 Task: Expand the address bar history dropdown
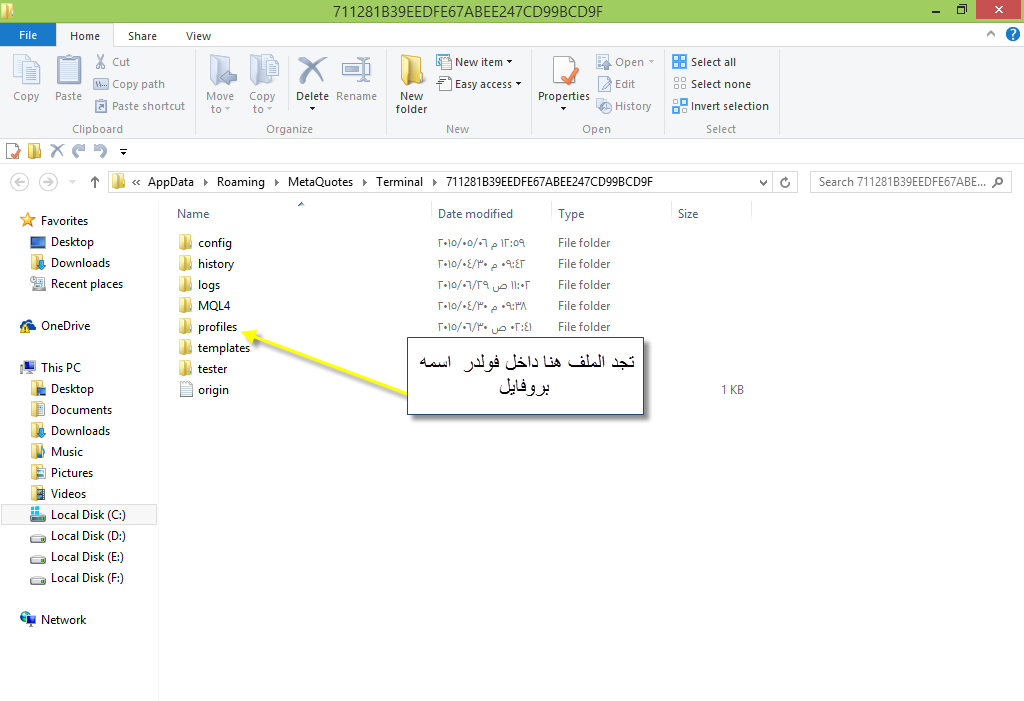[x=764, y=182]
